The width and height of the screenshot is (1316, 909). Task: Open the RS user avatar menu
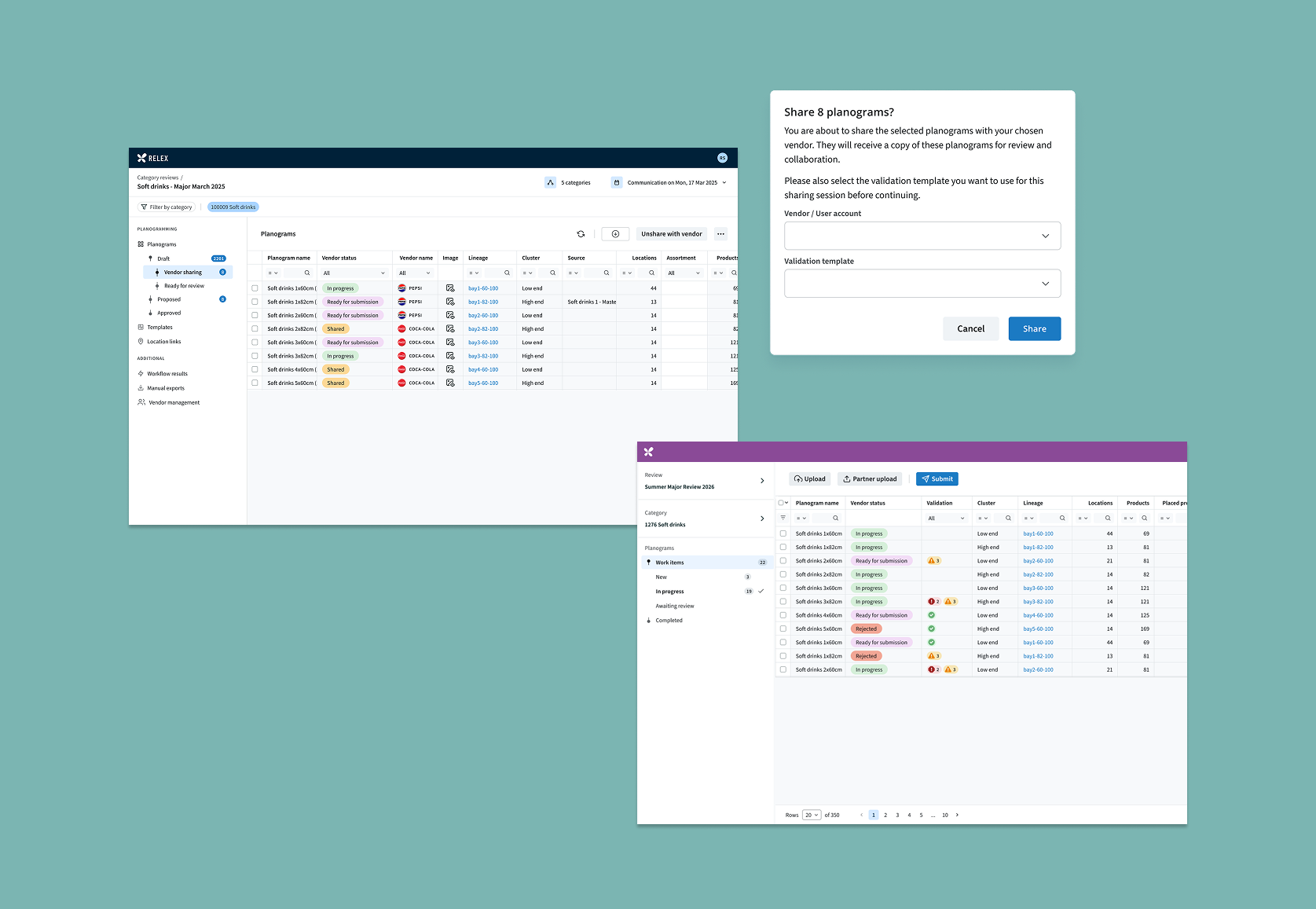[x=722, y=158]
